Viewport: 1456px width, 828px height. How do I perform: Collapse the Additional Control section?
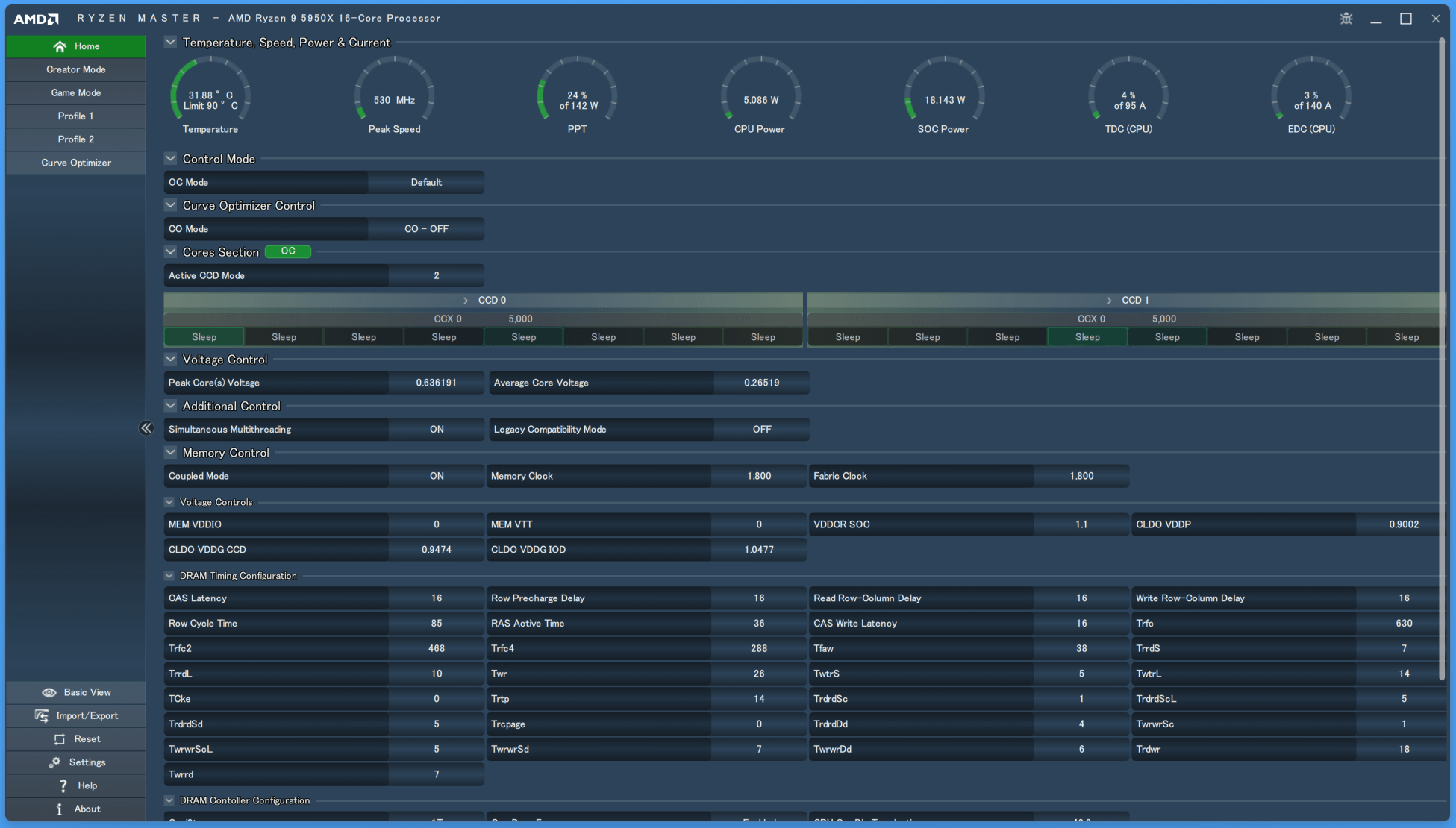coord(170,405)
